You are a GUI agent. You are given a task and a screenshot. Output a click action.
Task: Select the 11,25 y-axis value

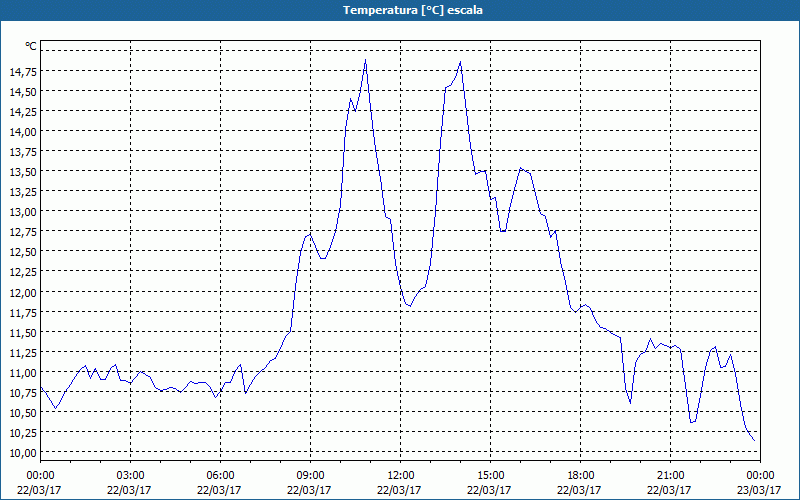coord(23,352)
